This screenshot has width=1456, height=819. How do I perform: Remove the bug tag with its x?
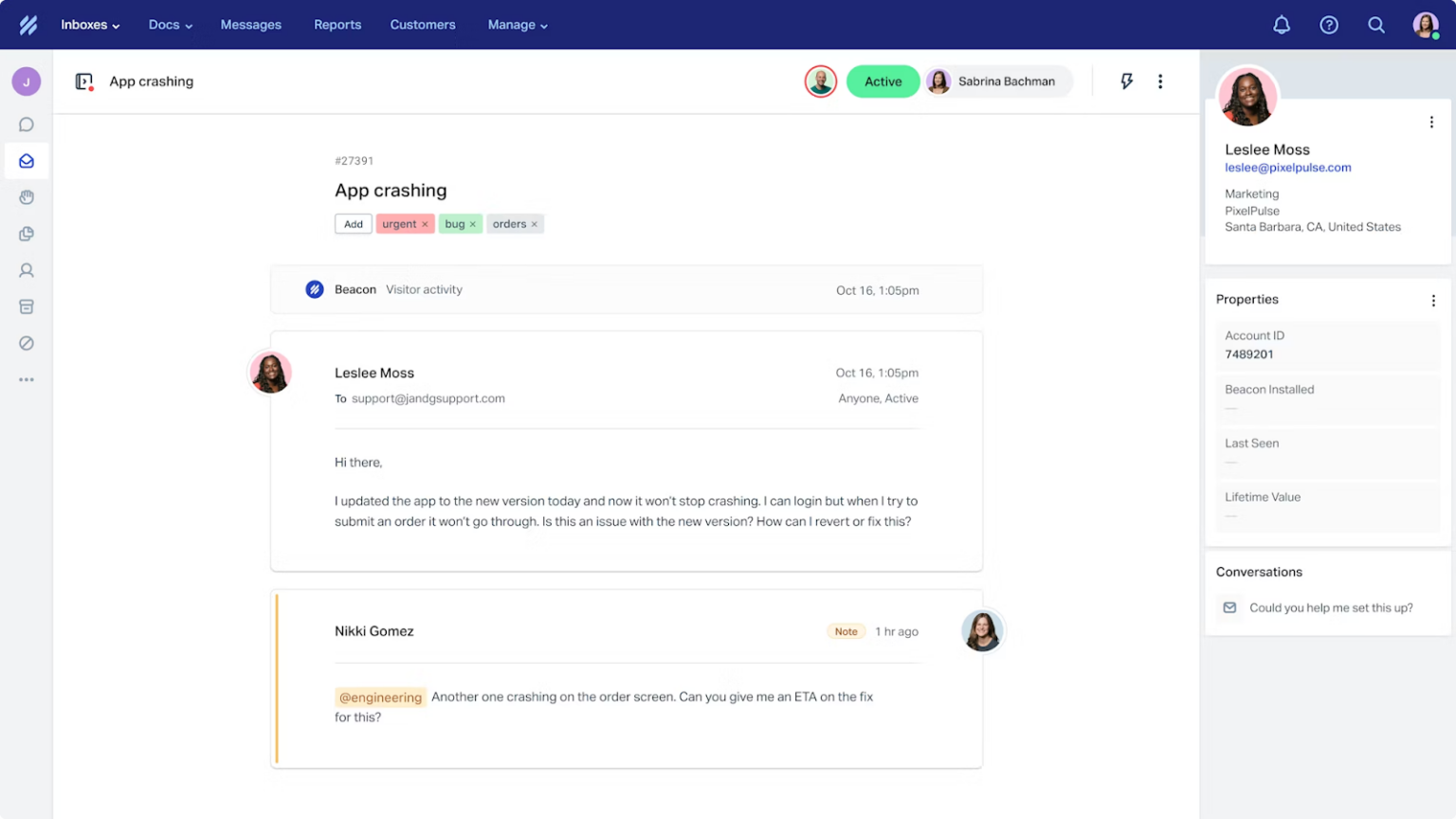point(473,224)
